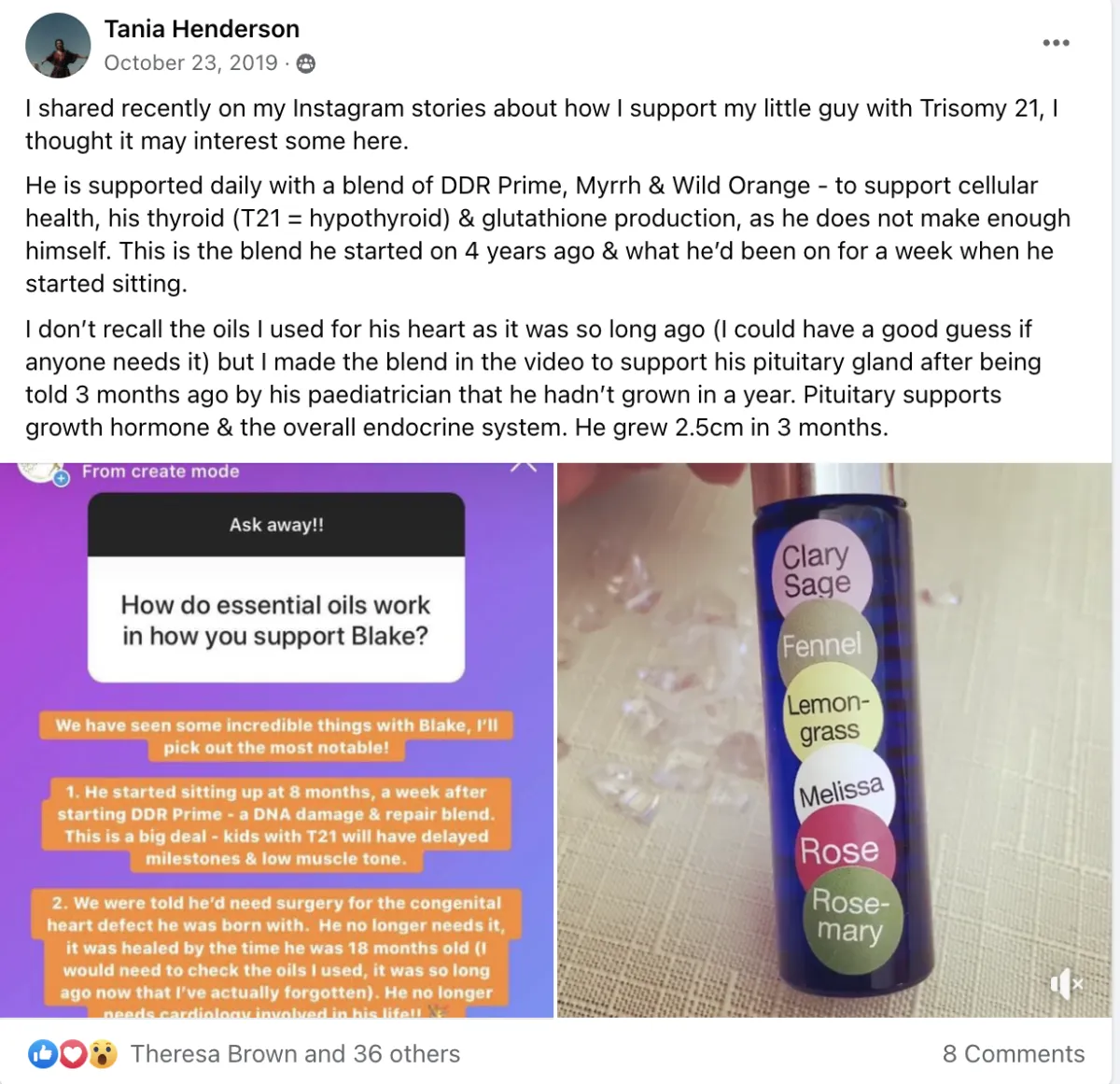Screen dimensions: 1120x1084
Task: Click the Wow reaction emoji icon
Action: coord(103,1054)
